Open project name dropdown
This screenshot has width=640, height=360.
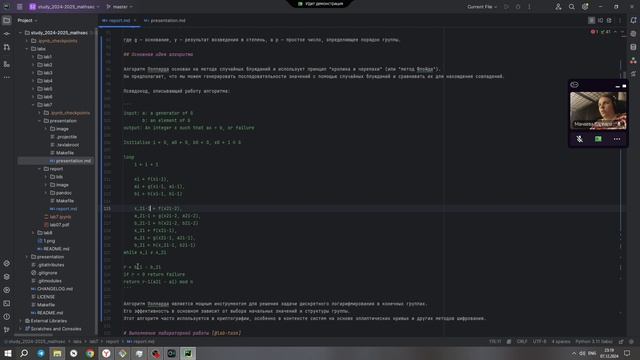click(64, 7)
